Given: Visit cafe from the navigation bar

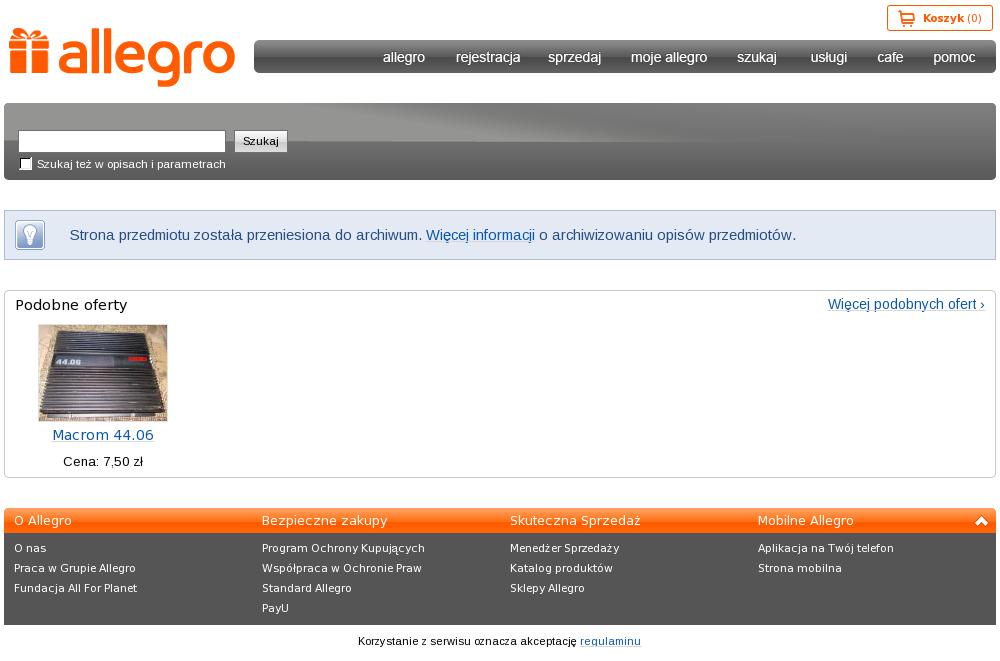Looking at the screenshot, I should point(890,57).
